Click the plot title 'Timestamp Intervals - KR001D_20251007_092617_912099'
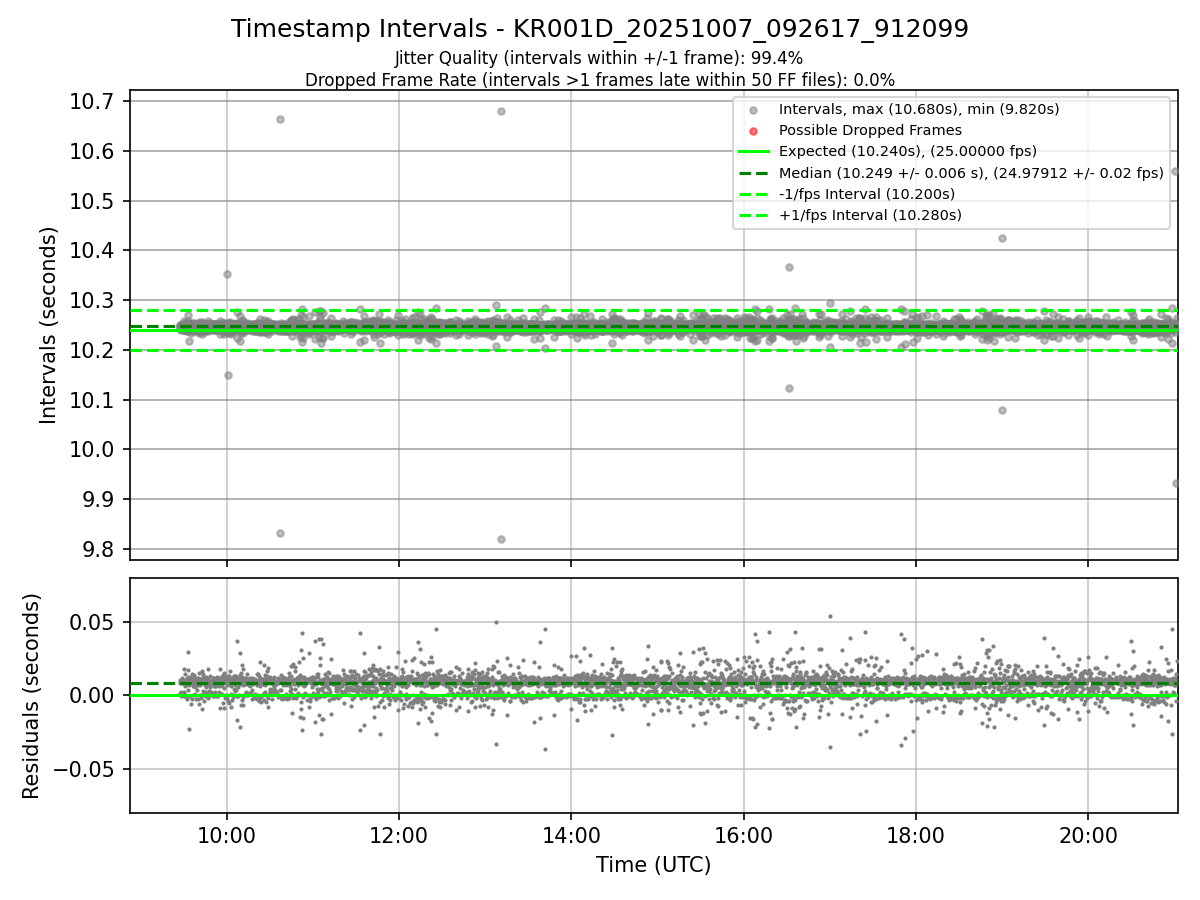This screenshot has height=900, width=1200. pyautogui.click(x=600, y=29)
